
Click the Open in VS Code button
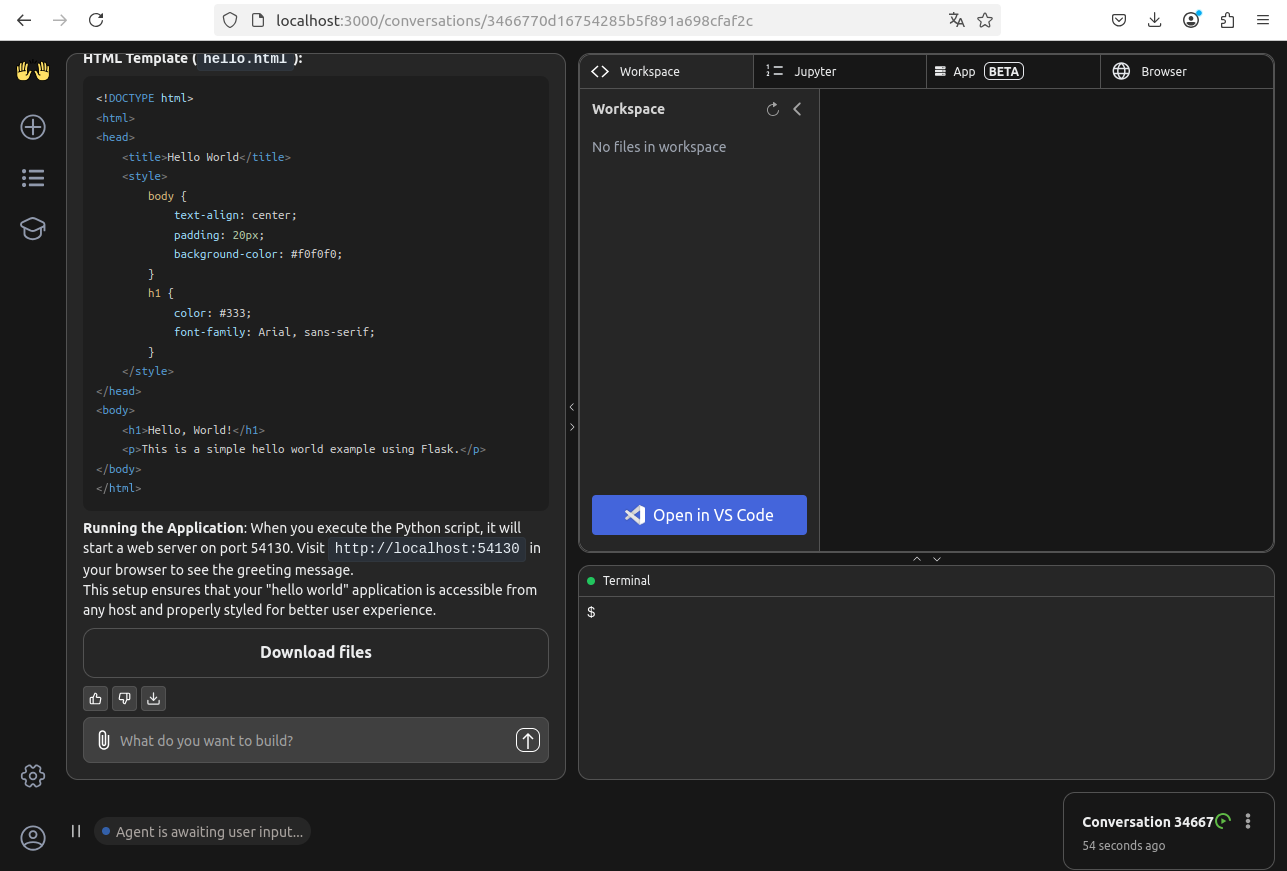(699, 515)
